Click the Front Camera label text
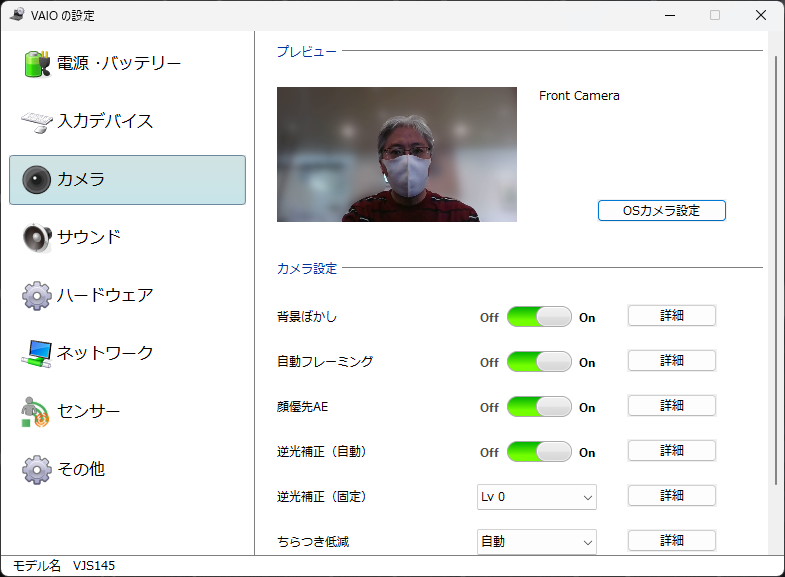Image resolution: width=785 pixels, height=577 pixels. pos(579,96)
